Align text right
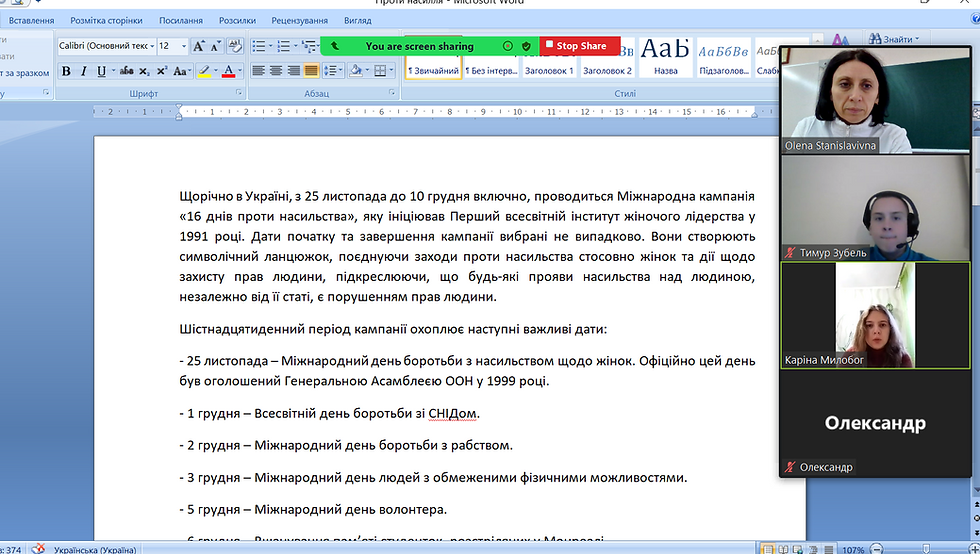The width and height of the screenshot is (980, 554). [x=293, y=71]
